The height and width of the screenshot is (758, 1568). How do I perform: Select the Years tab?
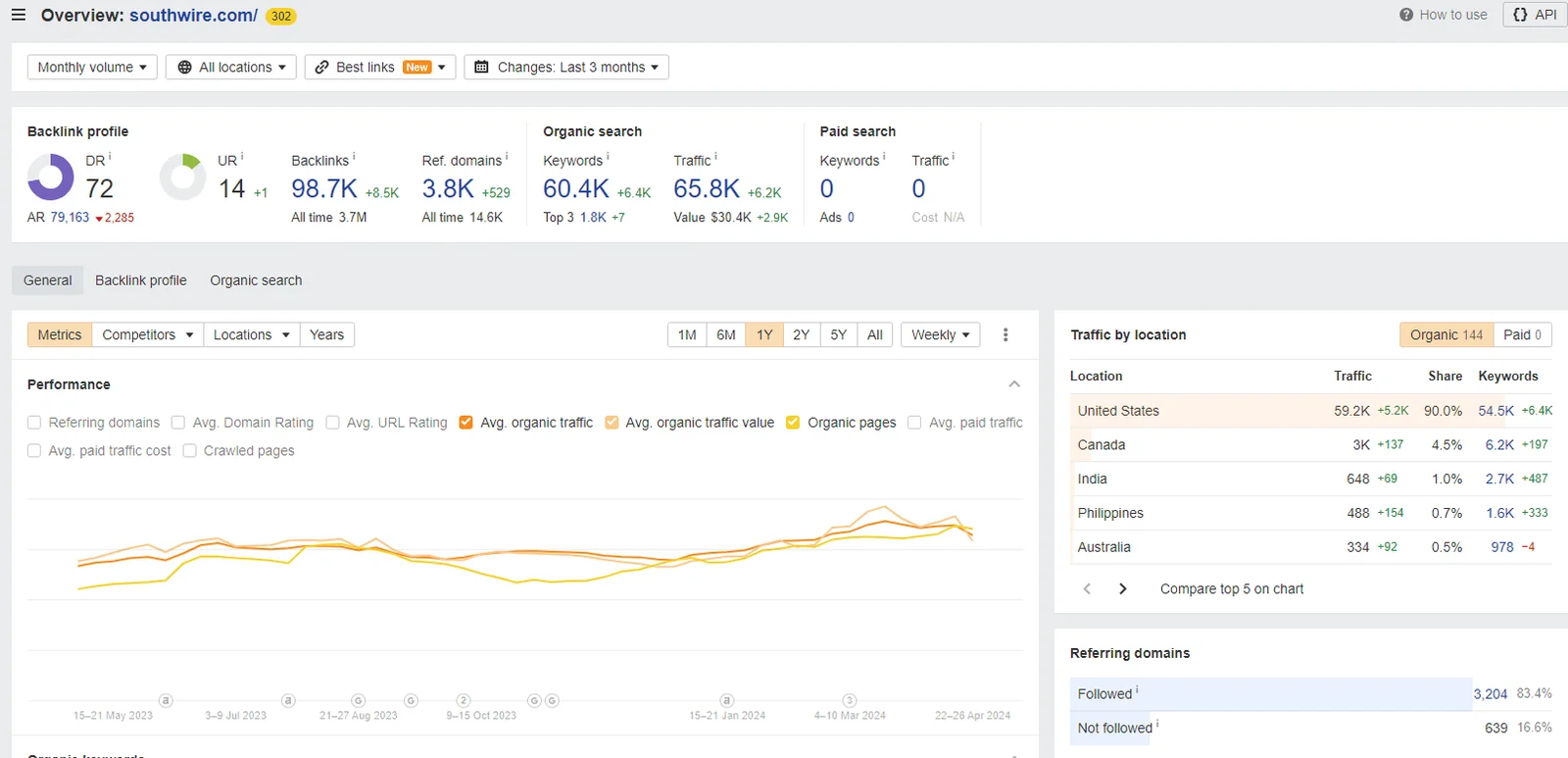pos(327,335)
